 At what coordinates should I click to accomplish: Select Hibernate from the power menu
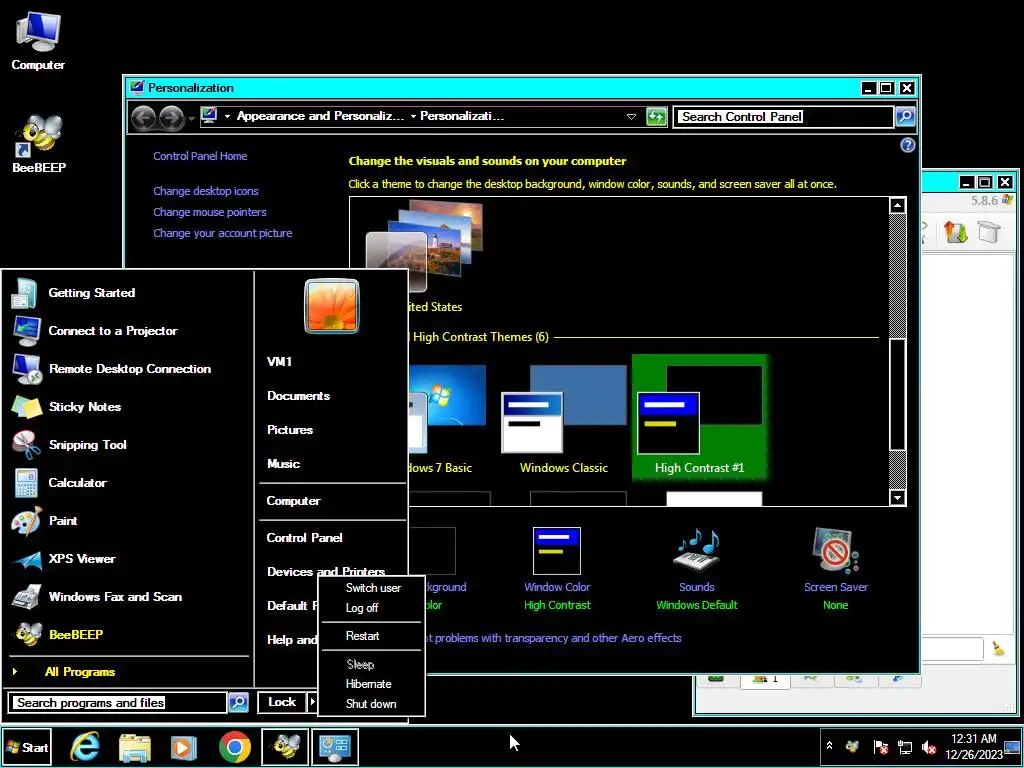tap(368, 684)
